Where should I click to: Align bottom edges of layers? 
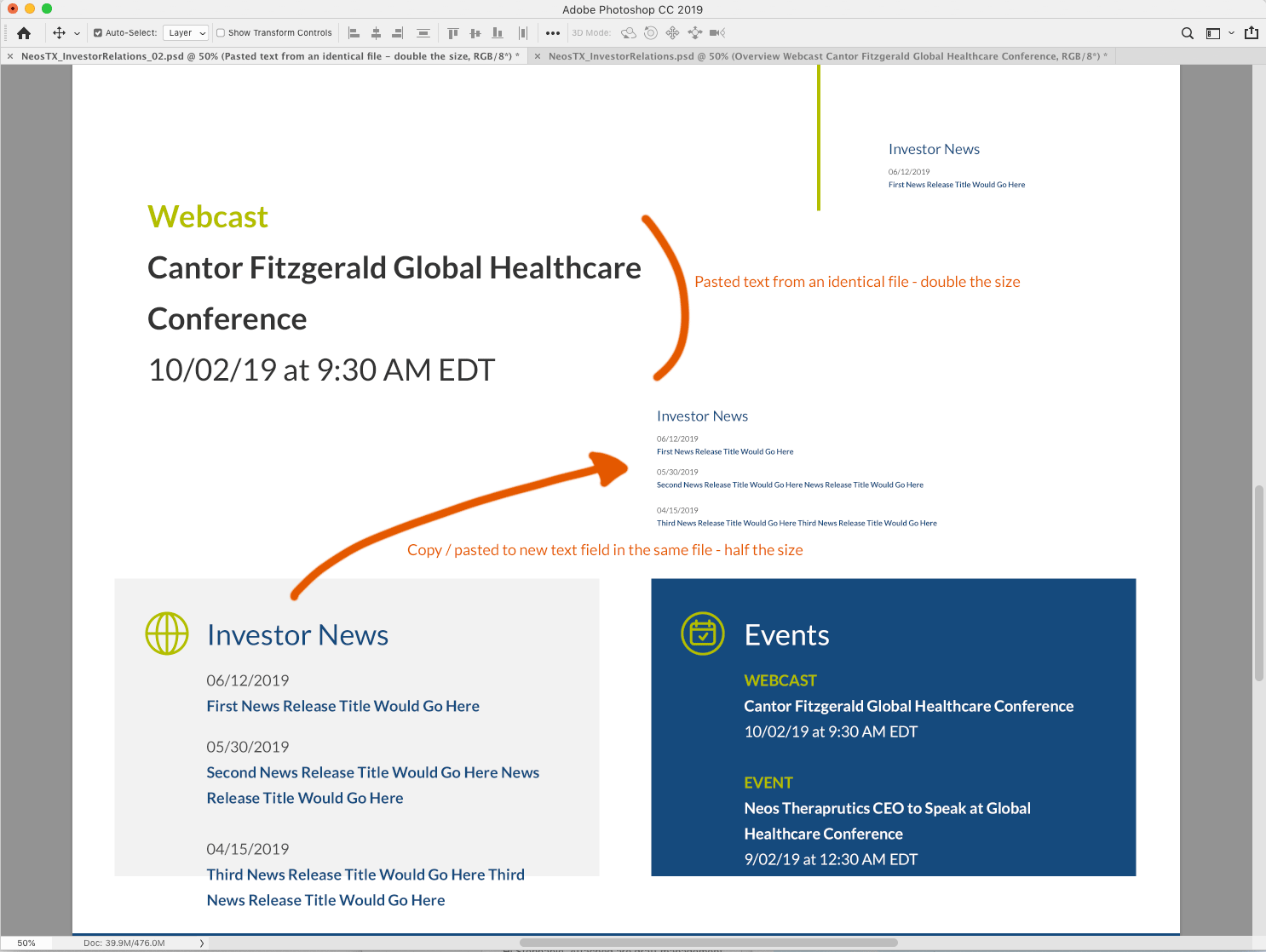pos(498,33)
